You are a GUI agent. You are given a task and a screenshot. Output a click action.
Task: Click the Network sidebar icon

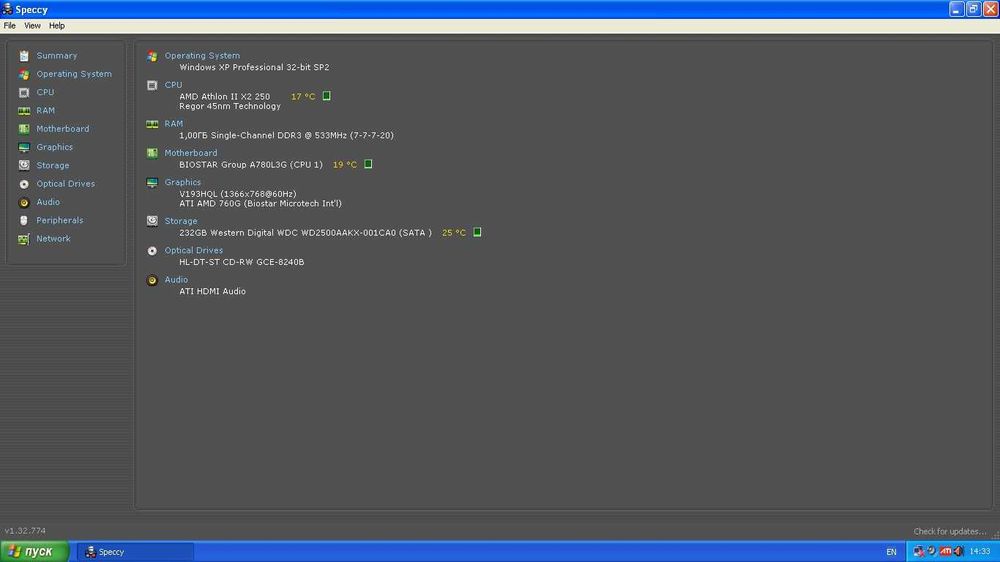24,239
